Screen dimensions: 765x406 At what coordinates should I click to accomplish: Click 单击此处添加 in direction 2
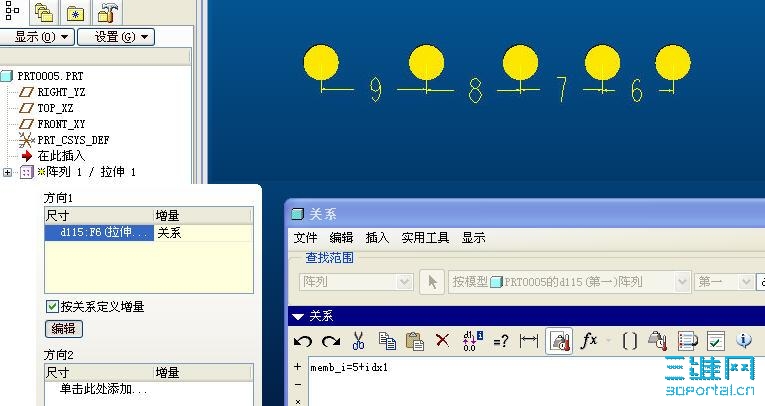[x=103, y=389]
